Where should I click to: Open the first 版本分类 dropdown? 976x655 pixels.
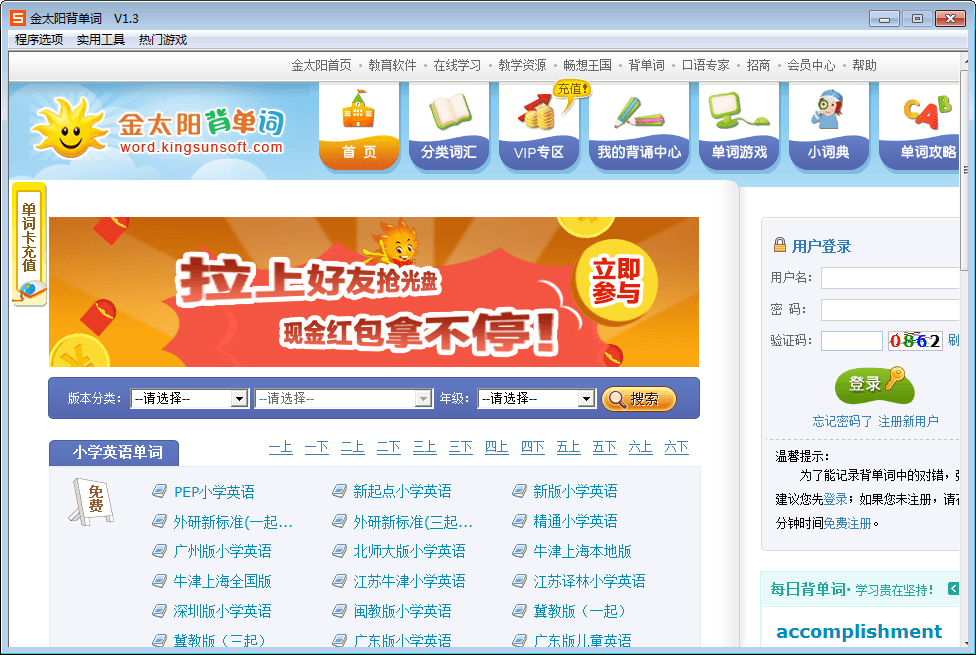point(189,398)
